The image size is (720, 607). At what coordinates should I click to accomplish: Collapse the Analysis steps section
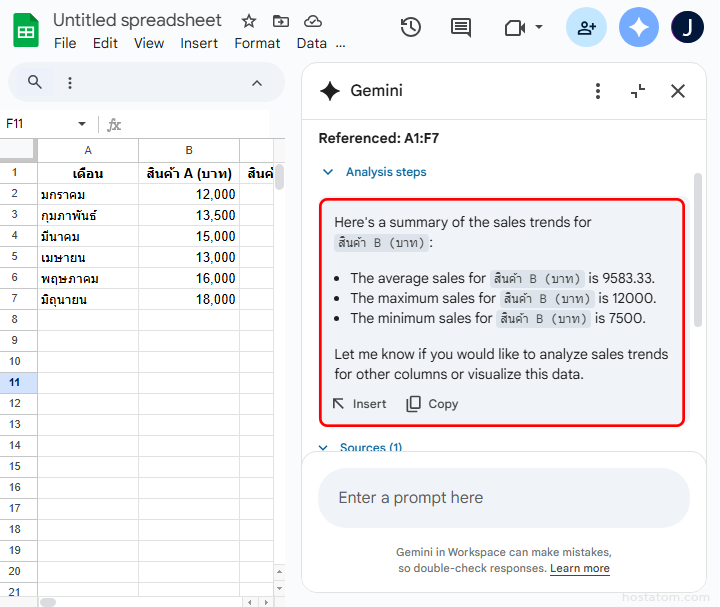(x=327, y=172)
